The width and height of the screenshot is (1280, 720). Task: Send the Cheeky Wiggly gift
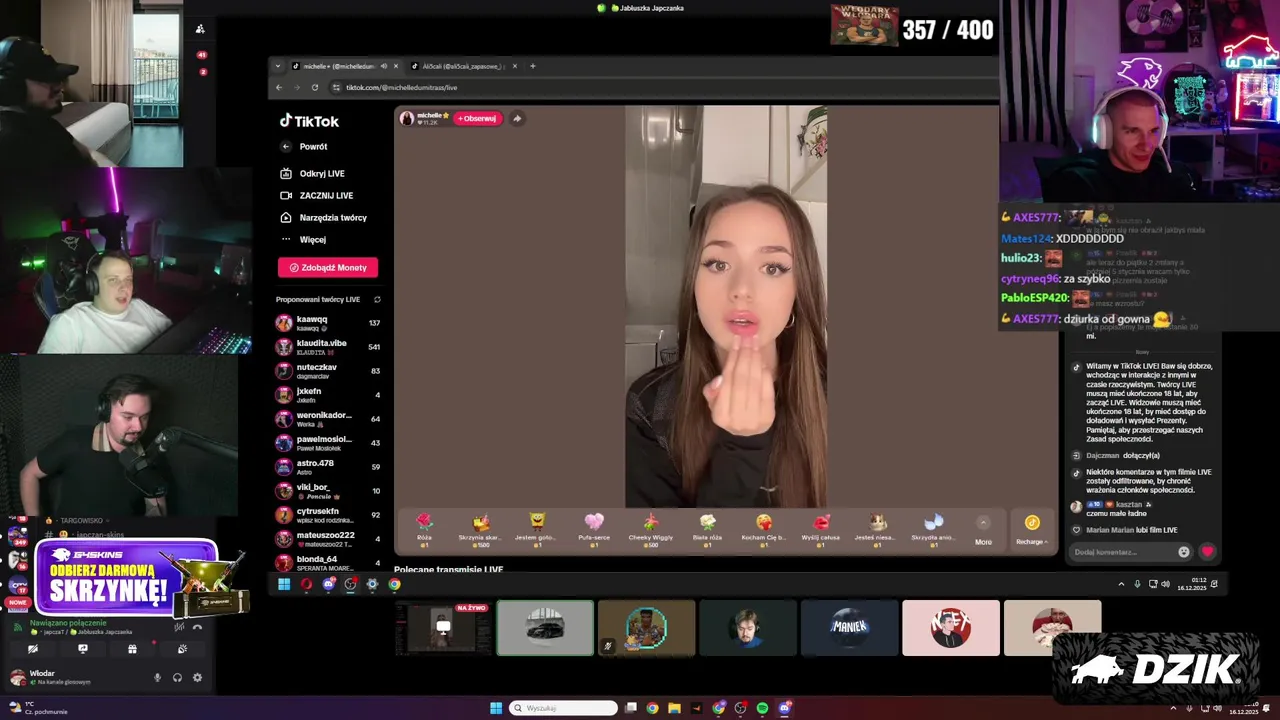tap(651, 529)
